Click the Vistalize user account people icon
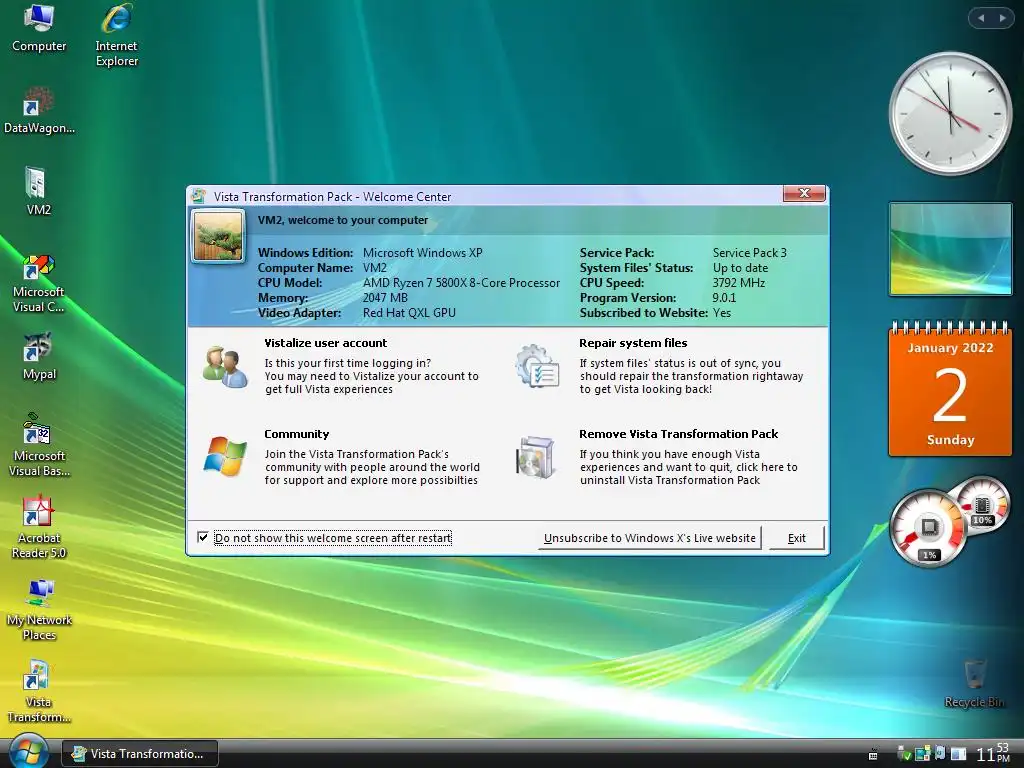Image resolution: width=1024 pixels, height=768 pixels. 225,367
